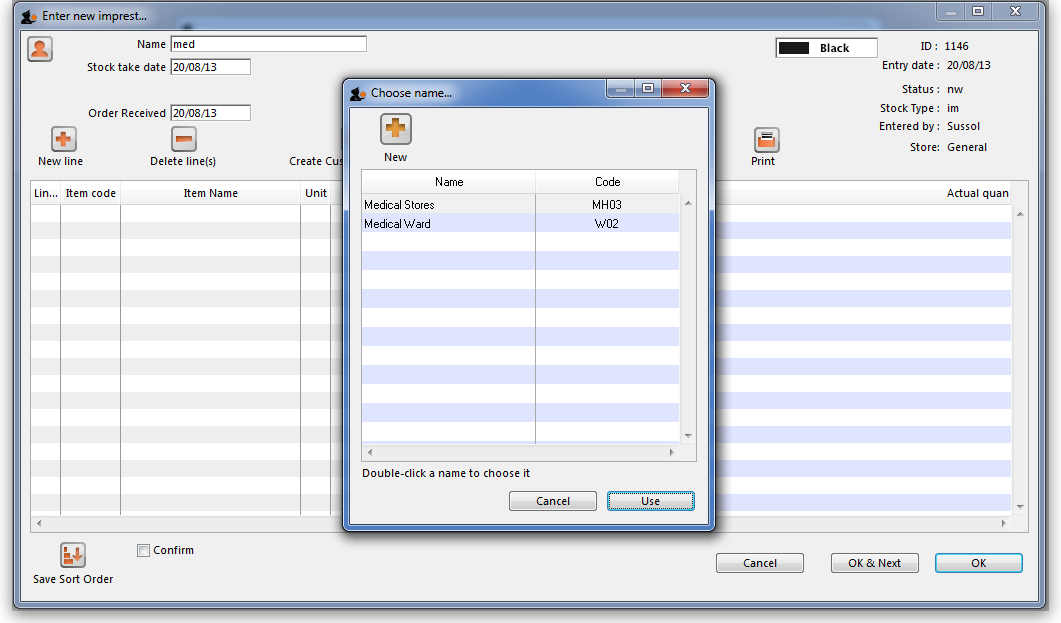Screen dimensions: 1061x623
Task: Click the customer profile icon beside Name
Action: pos(40,49)
